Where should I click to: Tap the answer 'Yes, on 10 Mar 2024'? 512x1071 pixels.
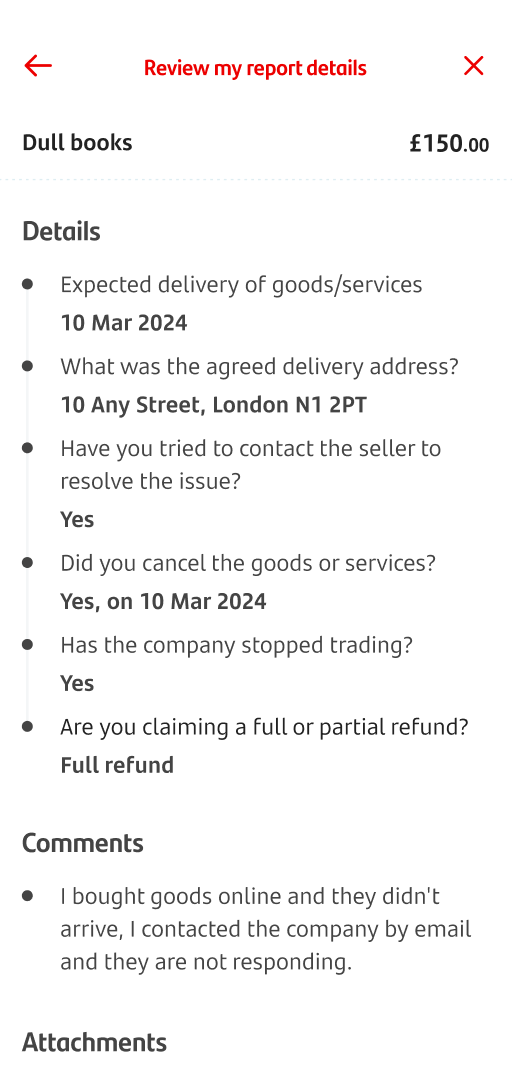(163, 602)
